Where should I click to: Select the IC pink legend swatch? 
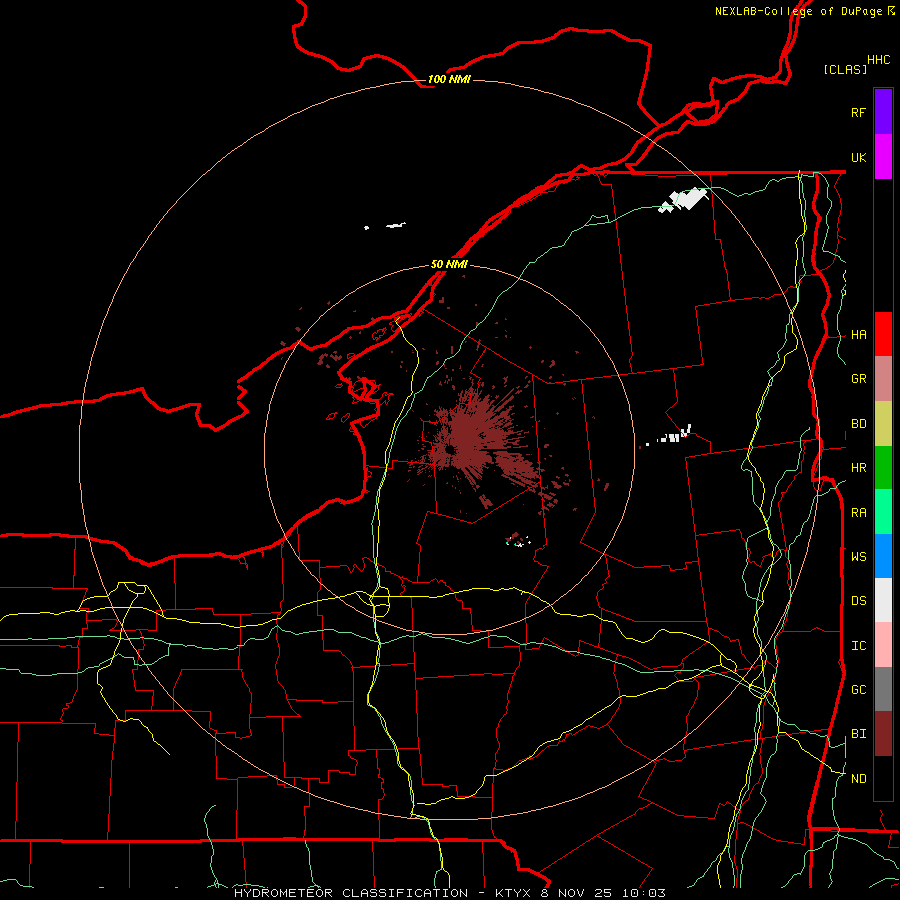pos(883,645)
